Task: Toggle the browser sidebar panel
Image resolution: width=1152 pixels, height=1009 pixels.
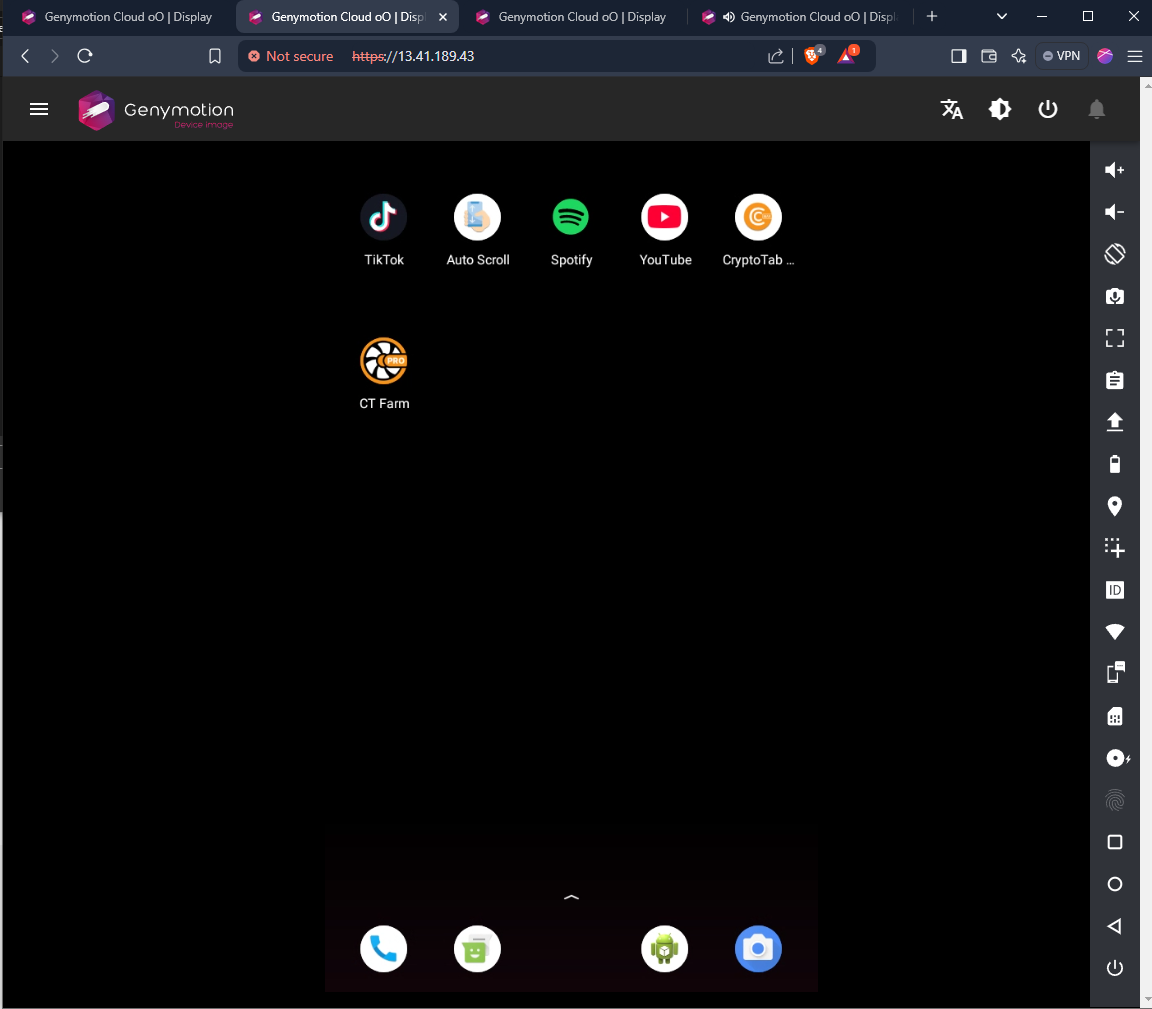Action: coord(958,56)
